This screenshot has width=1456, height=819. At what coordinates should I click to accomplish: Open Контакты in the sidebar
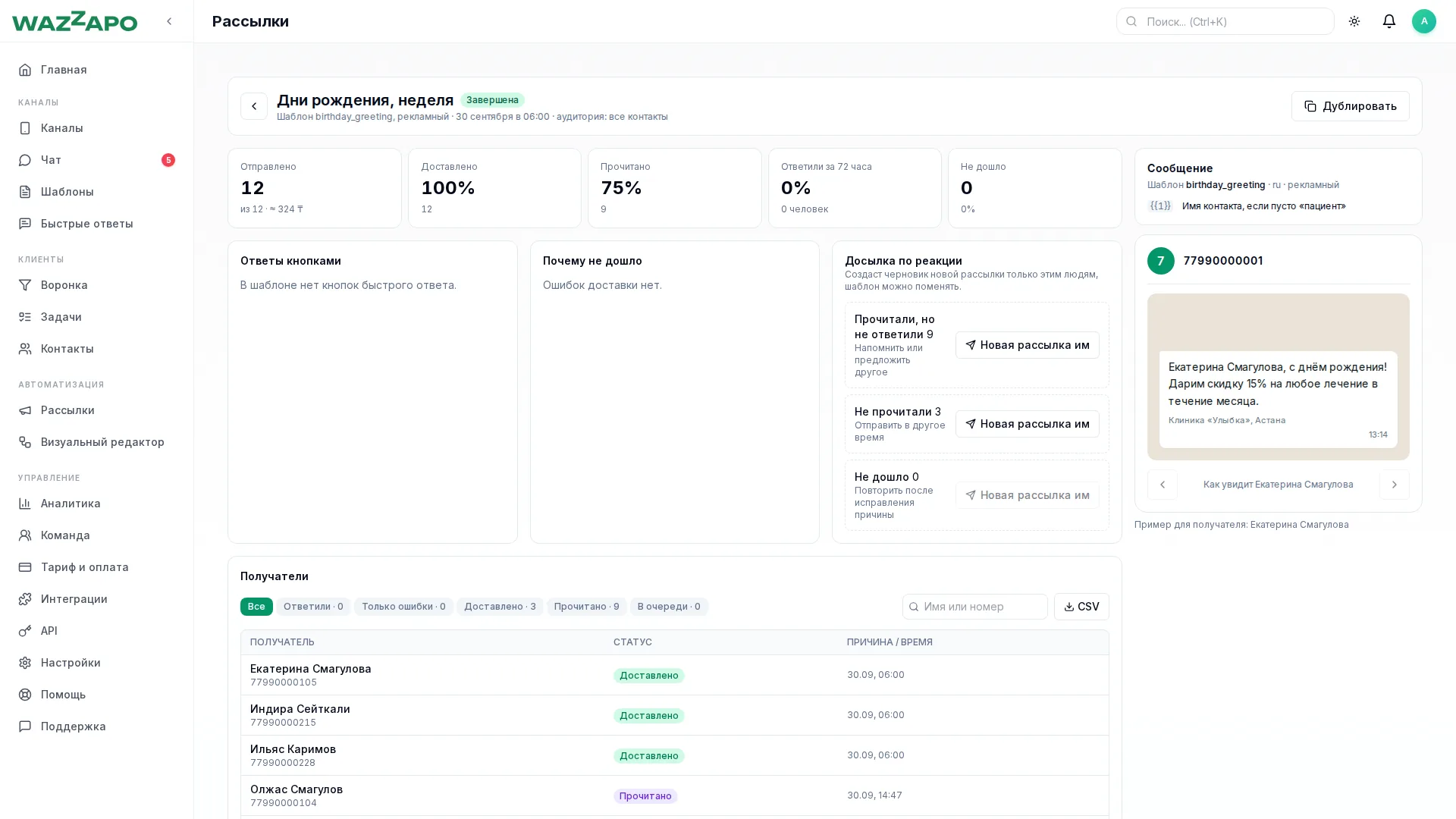point(96,349)
